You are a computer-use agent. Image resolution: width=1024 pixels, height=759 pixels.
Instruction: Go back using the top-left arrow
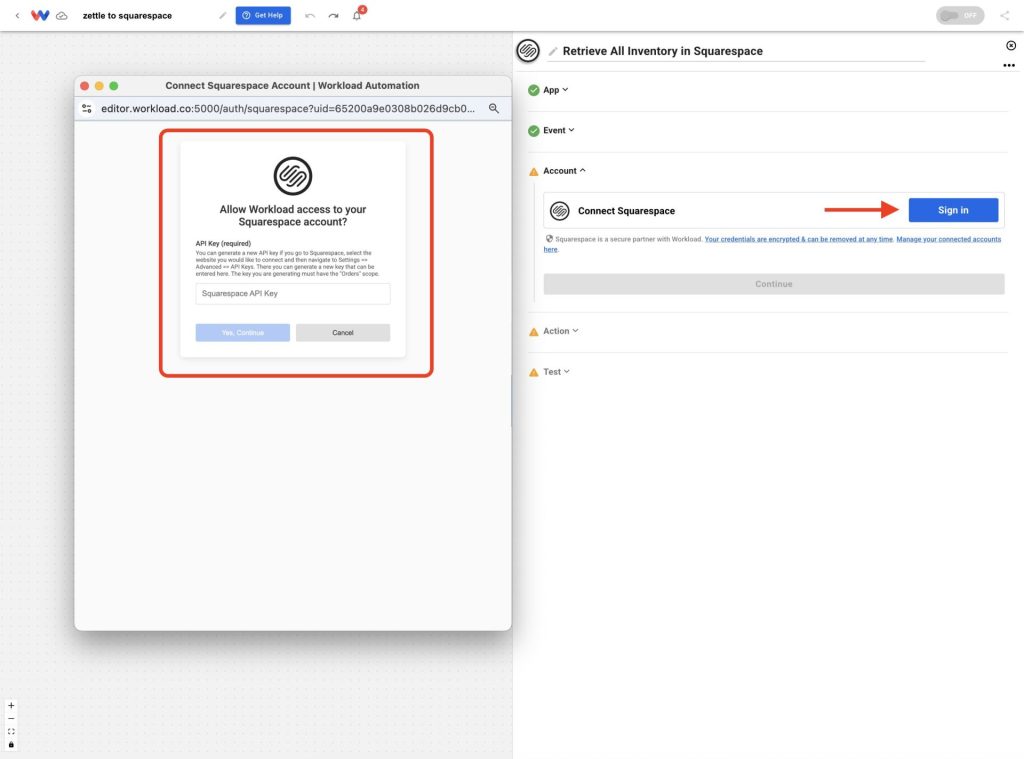click(17, 15)
